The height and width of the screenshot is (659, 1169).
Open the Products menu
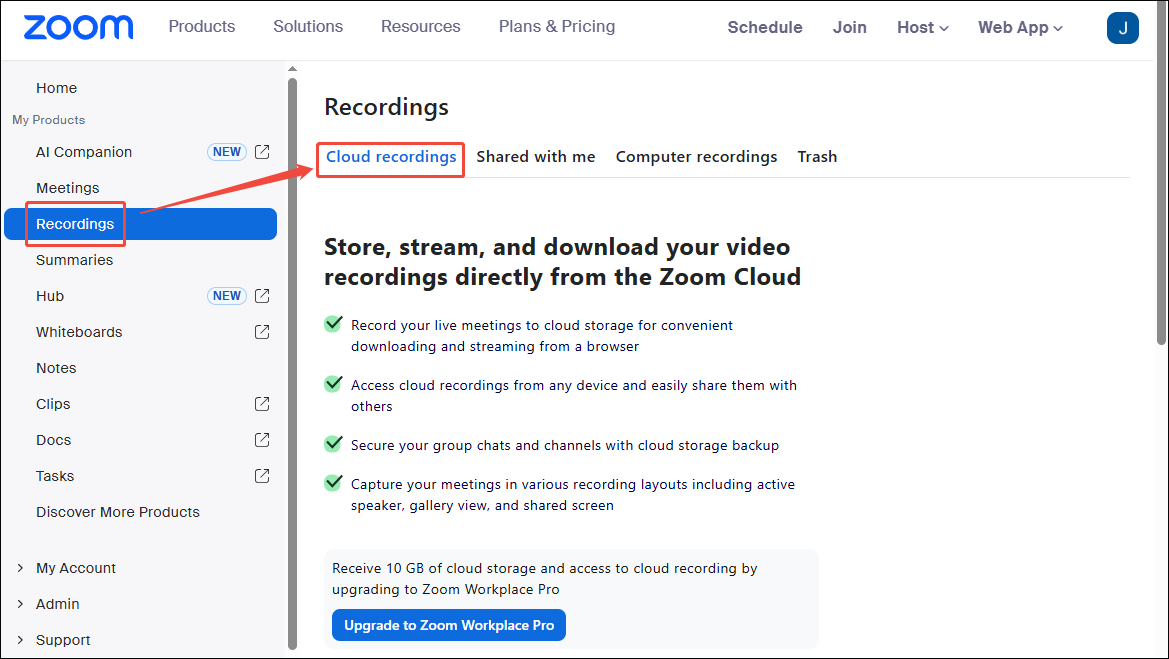pos(201,26)
